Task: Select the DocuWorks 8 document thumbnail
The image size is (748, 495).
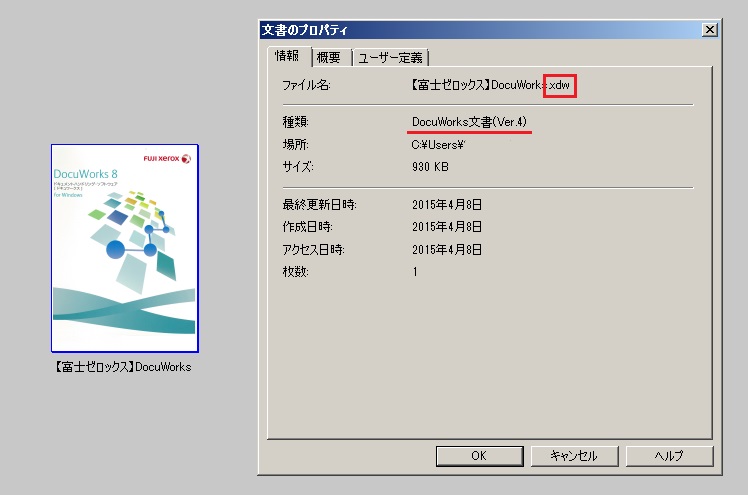Action: point(125,248)
